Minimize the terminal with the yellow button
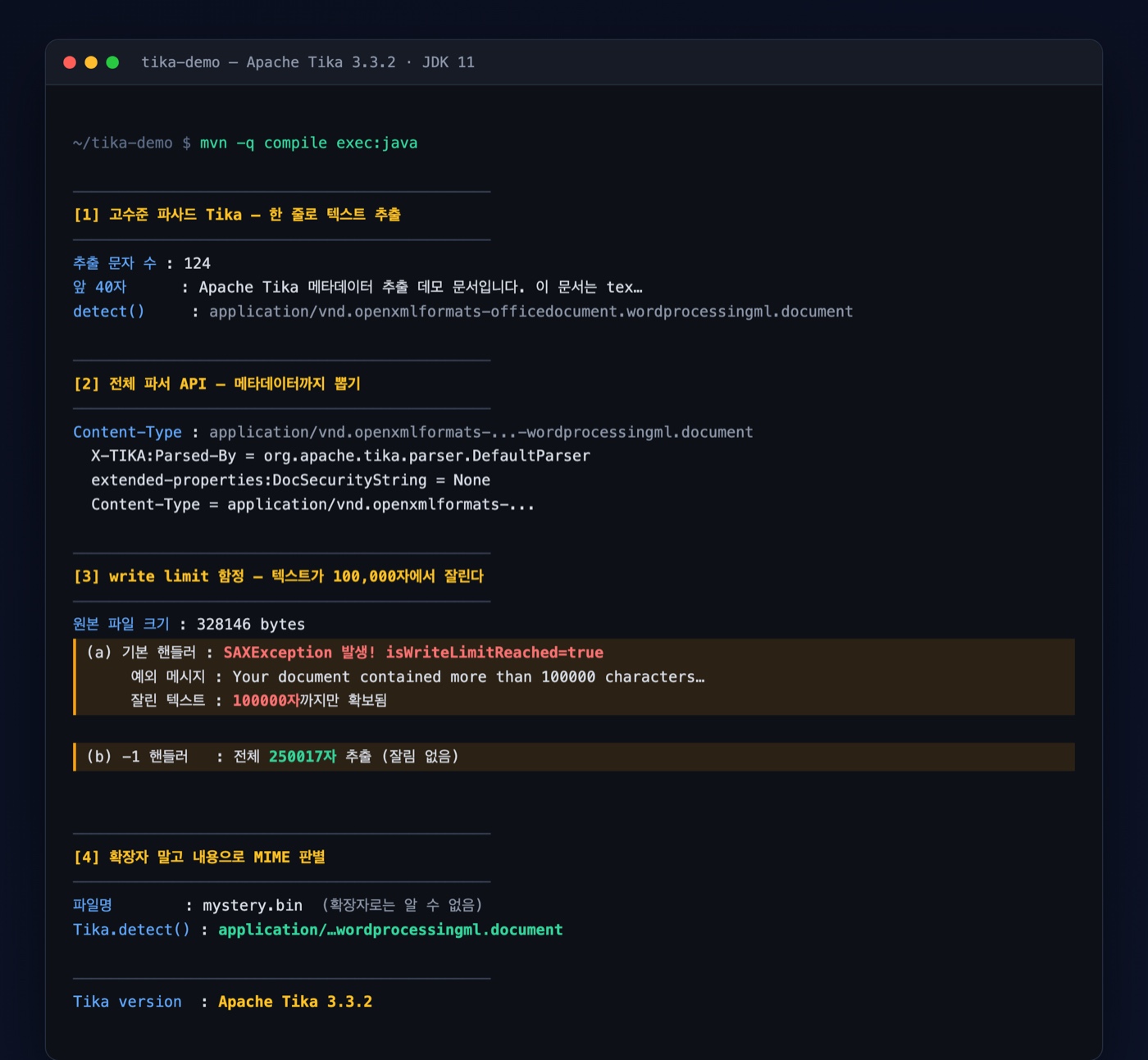 91,62
